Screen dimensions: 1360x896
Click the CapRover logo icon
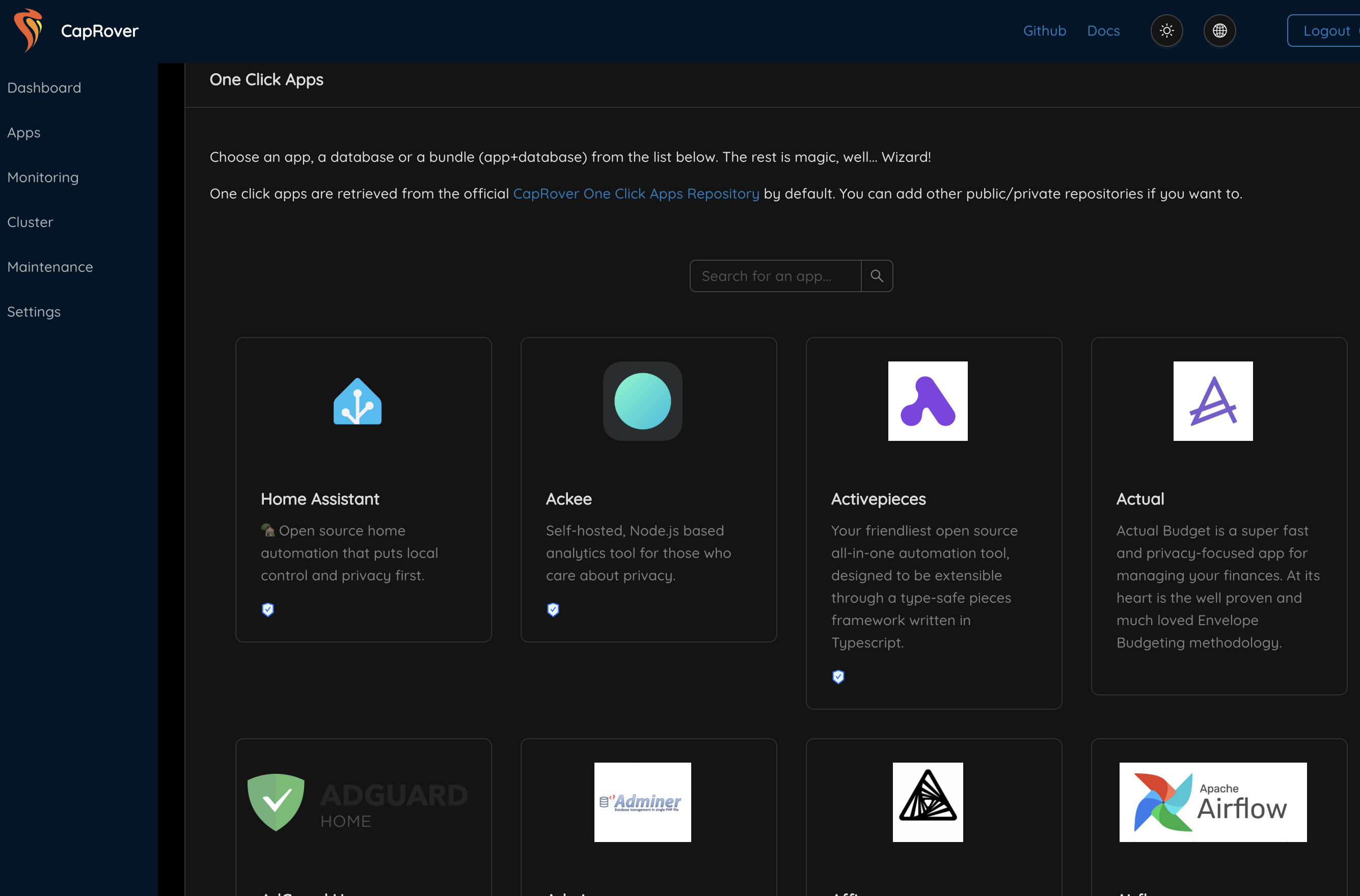(28, 30)
